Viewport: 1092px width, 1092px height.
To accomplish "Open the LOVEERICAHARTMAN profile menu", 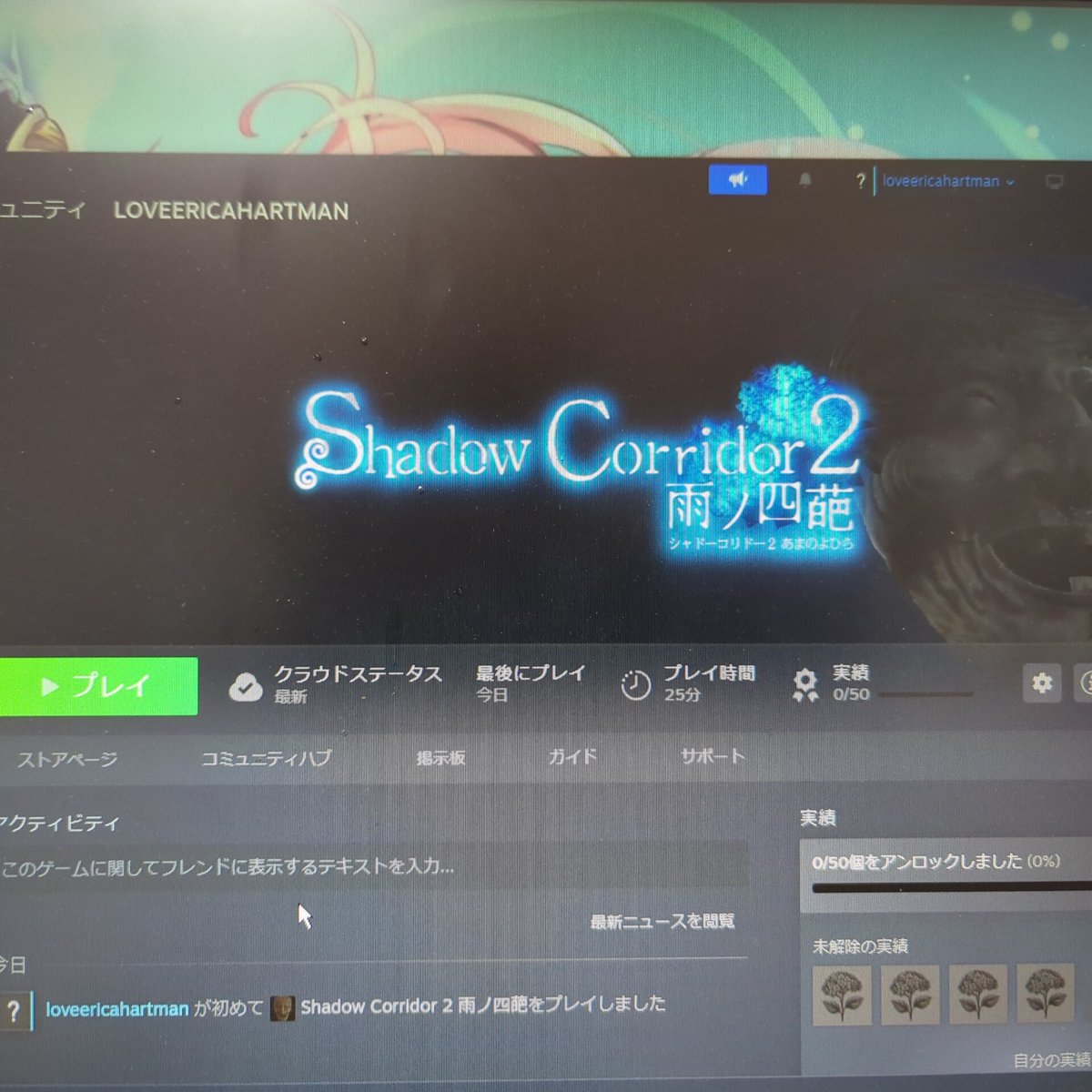I will point(231,211).
